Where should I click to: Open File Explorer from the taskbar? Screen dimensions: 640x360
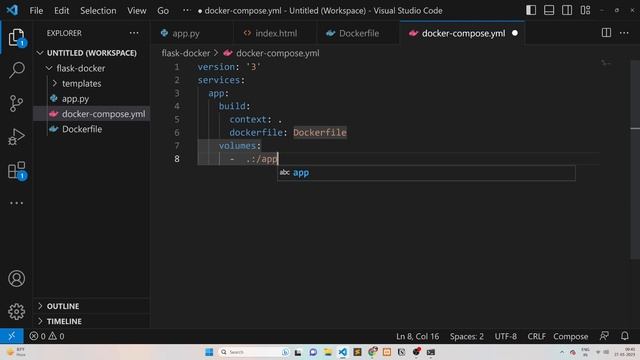point(328,352)
